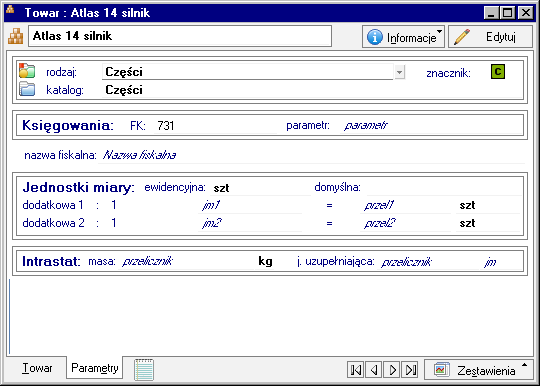Open the Informacje dropdown button
540x386 pixels.
403,36
